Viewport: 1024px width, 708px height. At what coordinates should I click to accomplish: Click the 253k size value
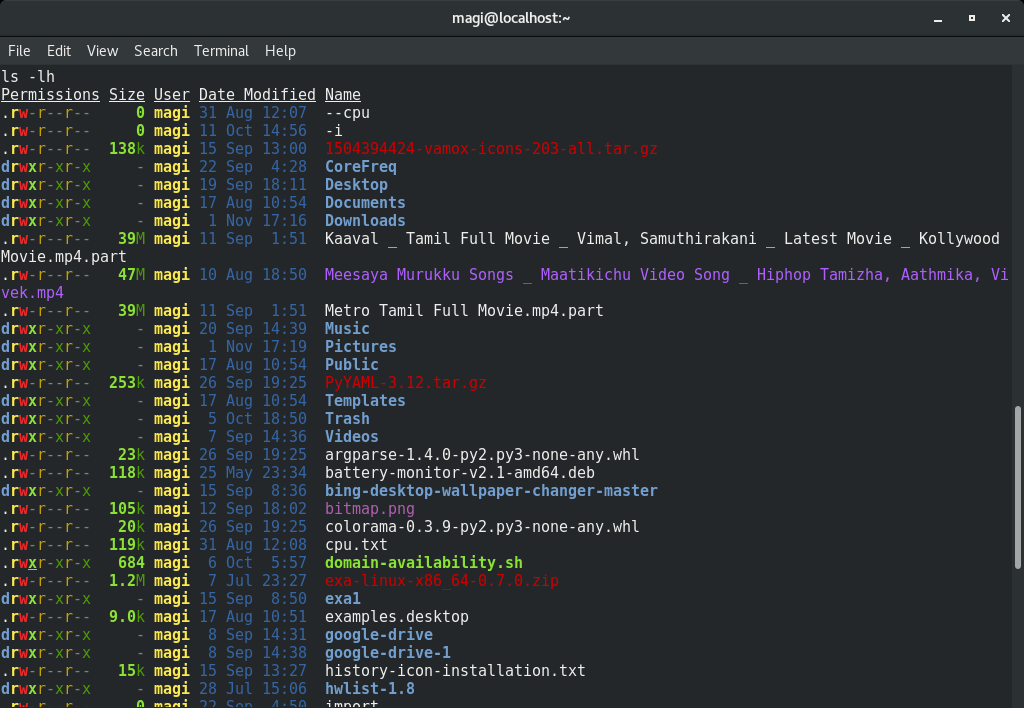(x=127, y=383)
